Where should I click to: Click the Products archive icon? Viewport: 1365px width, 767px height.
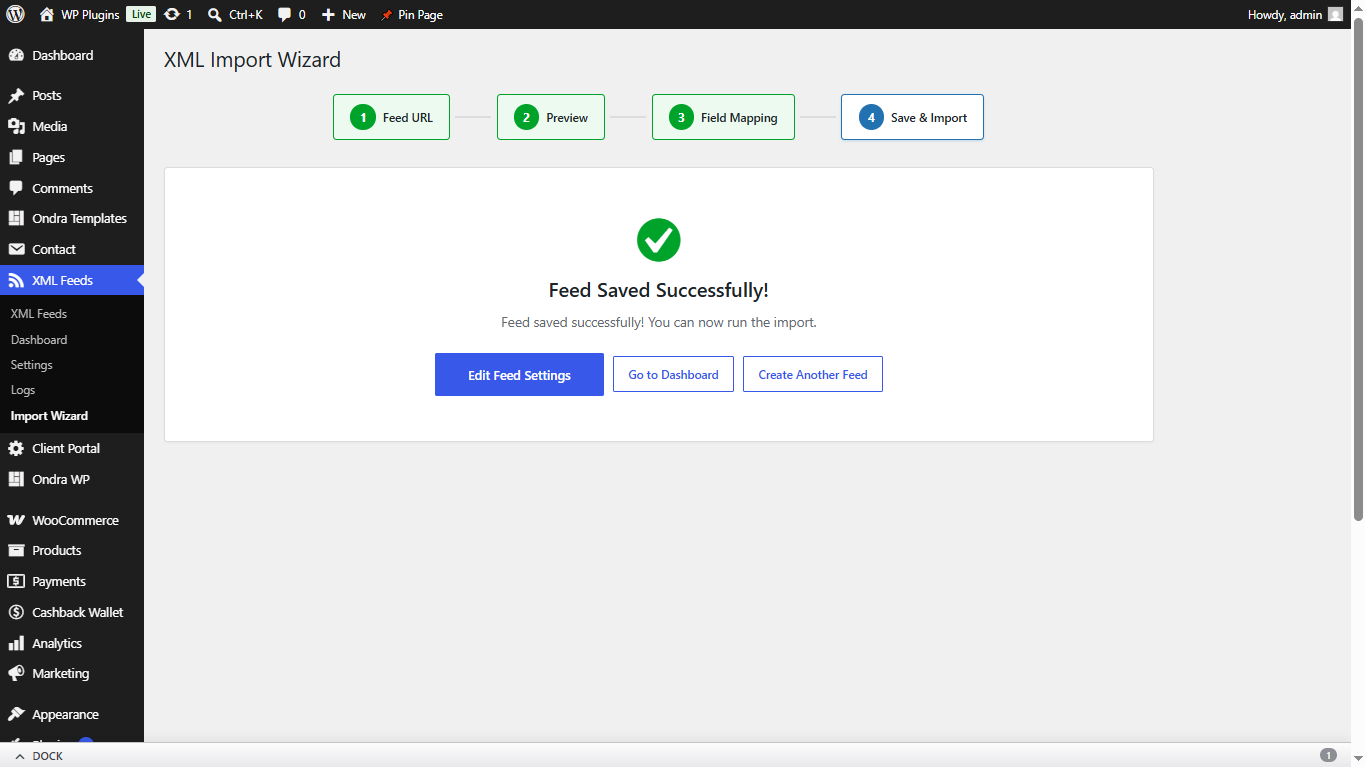tap(16, 550)
